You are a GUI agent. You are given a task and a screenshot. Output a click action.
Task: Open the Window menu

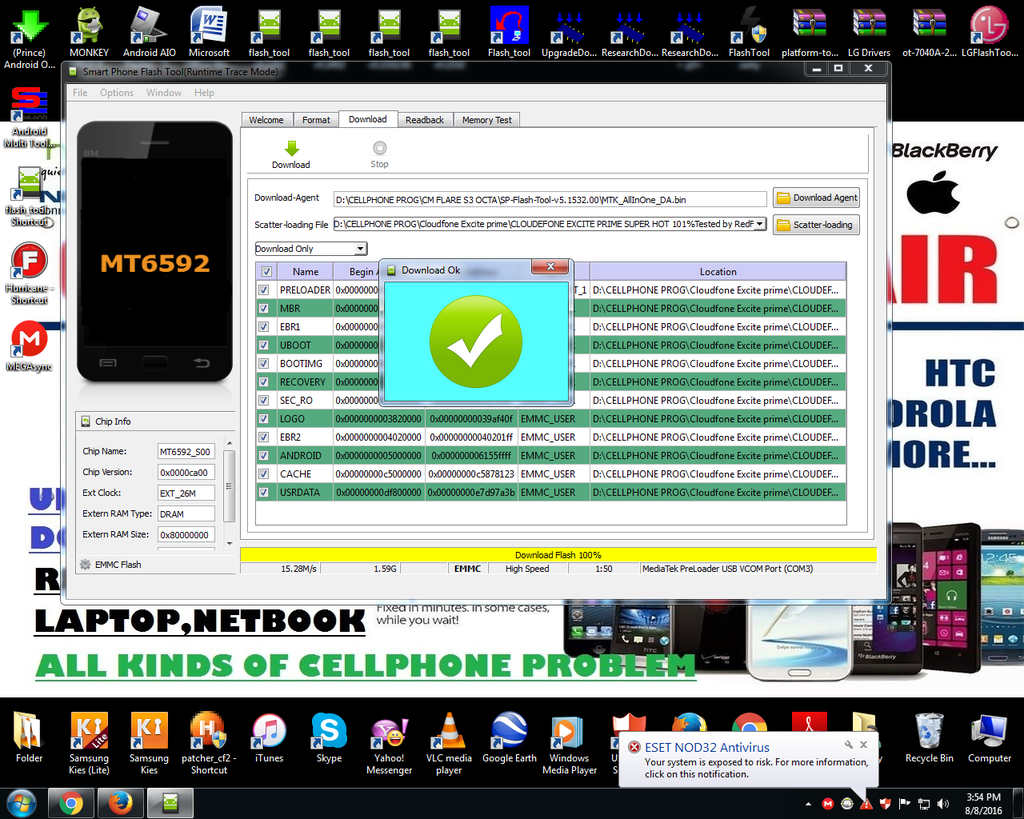pos(164,93)
